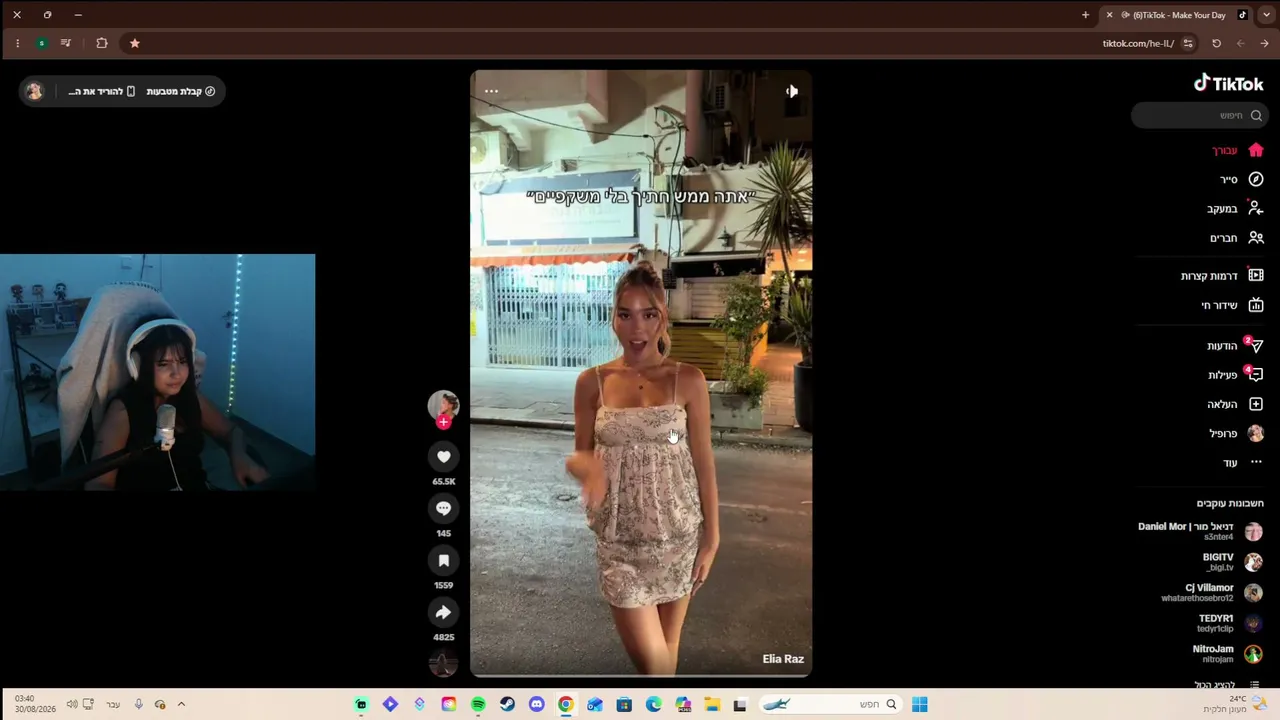Open the video's three-dots options menu
The image size is (1280, 720).
click(491, 91)
